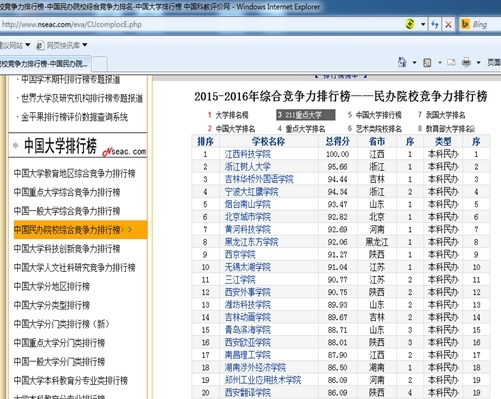Open the dropdown next to Home icon
This screenshot has width=501, height=399.
tap(414, 62)
